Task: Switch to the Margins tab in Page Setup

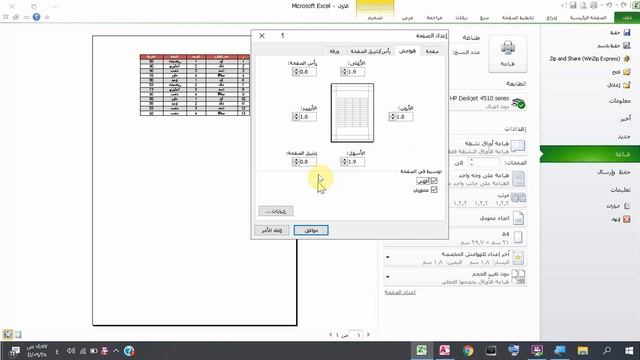Action: coord(407,51)
